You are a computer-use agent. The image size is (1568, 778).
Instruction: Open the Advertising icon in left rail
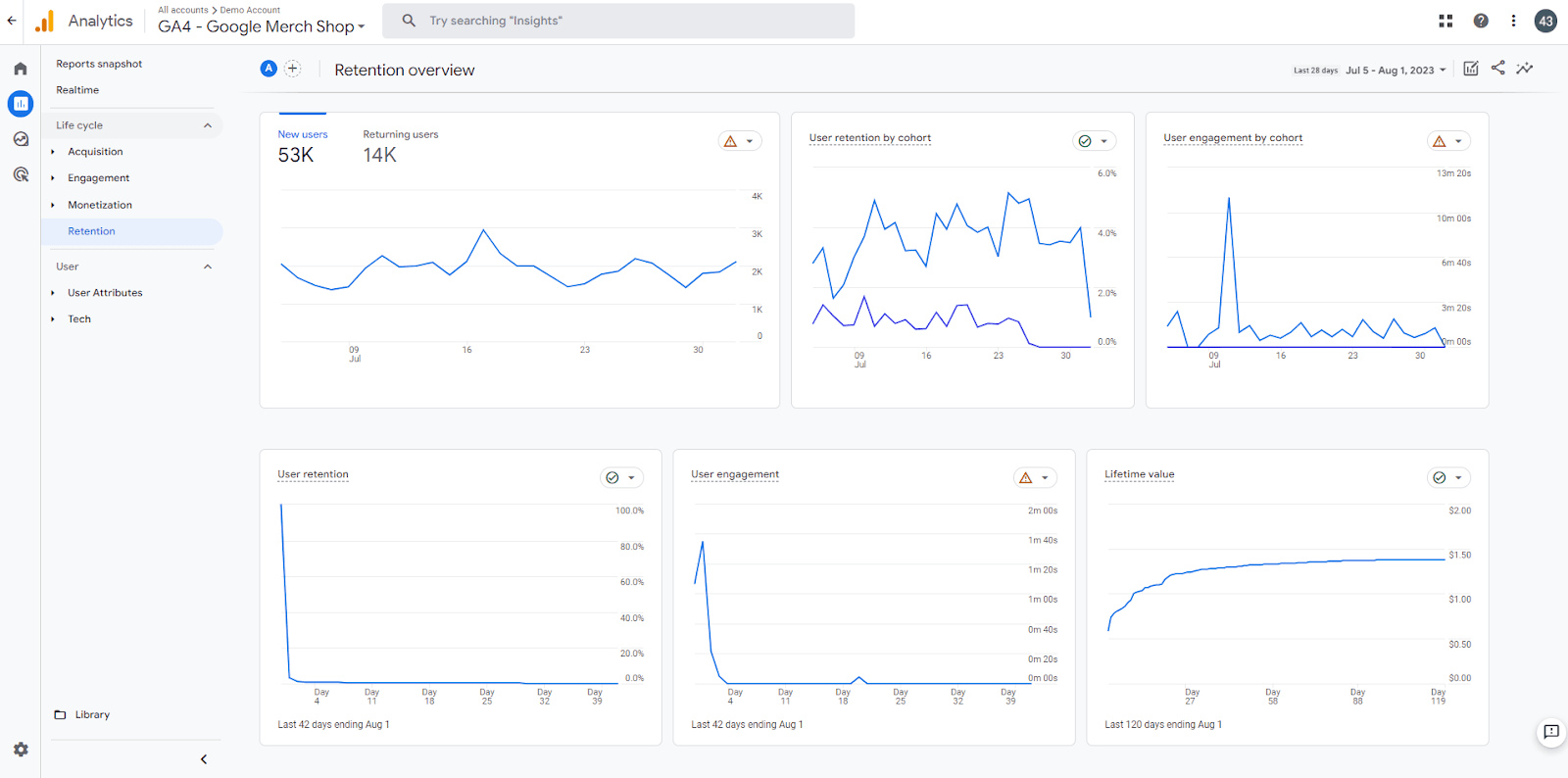click(x=21, y=174)
